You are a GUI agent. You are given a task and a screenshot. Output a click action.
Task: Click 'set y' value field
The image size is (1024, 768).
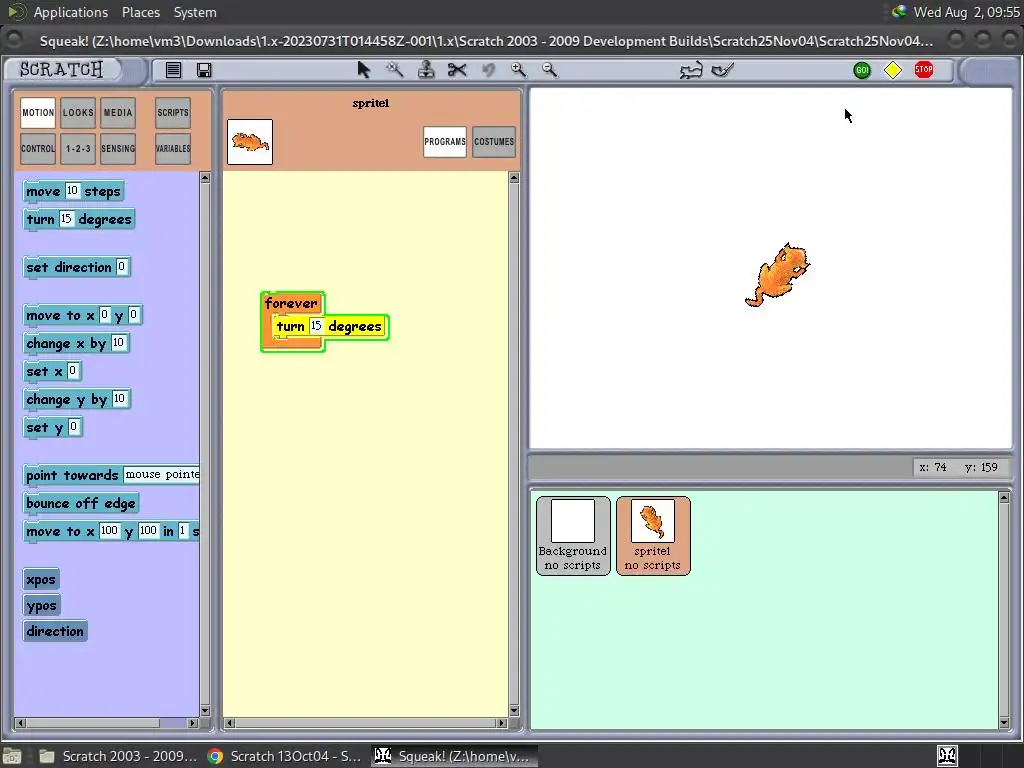pos(73,426)
